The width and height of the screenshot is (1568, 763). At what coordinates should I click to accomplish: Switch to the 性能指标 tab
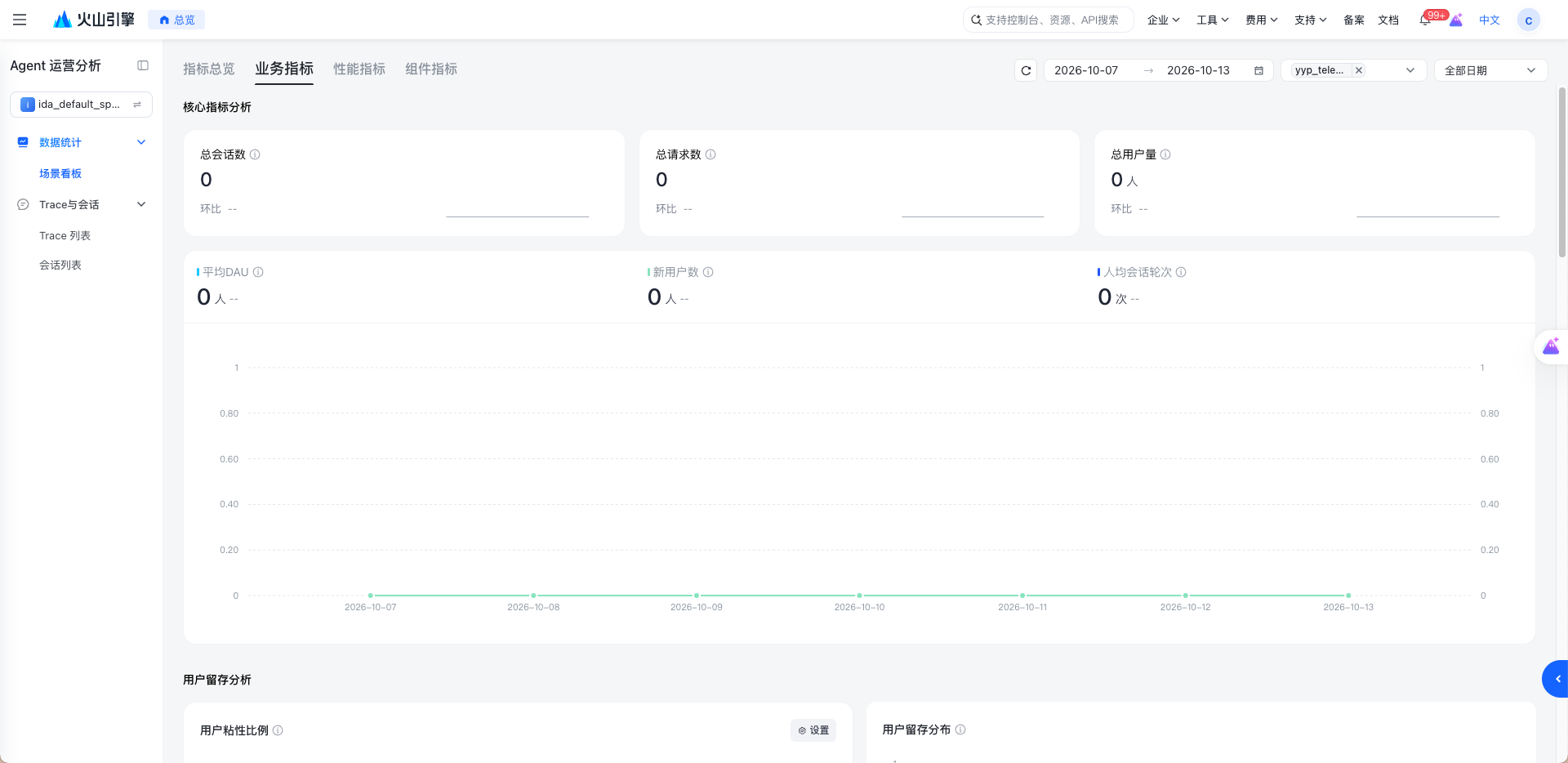pos(359,69)
